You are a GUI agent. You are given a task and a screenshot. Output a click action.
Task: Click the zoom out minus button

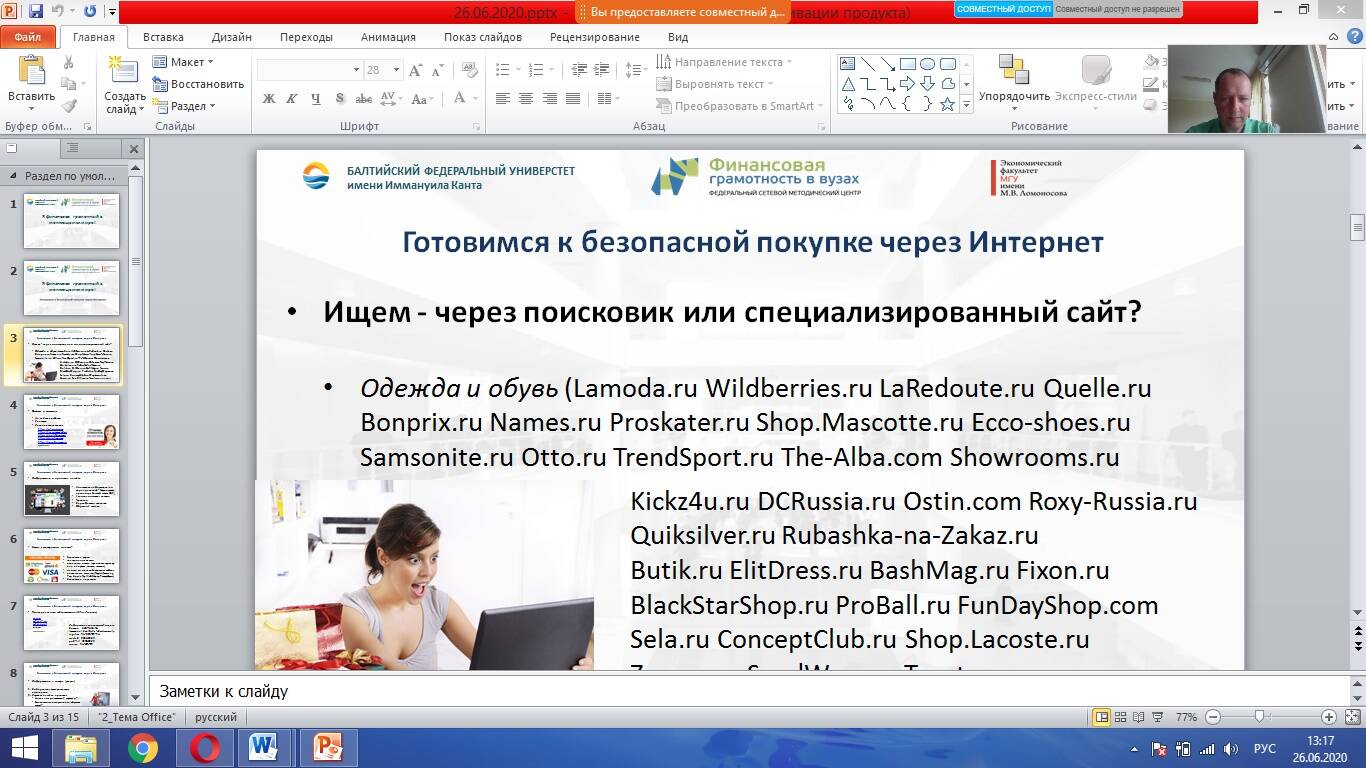(1213, 717)
